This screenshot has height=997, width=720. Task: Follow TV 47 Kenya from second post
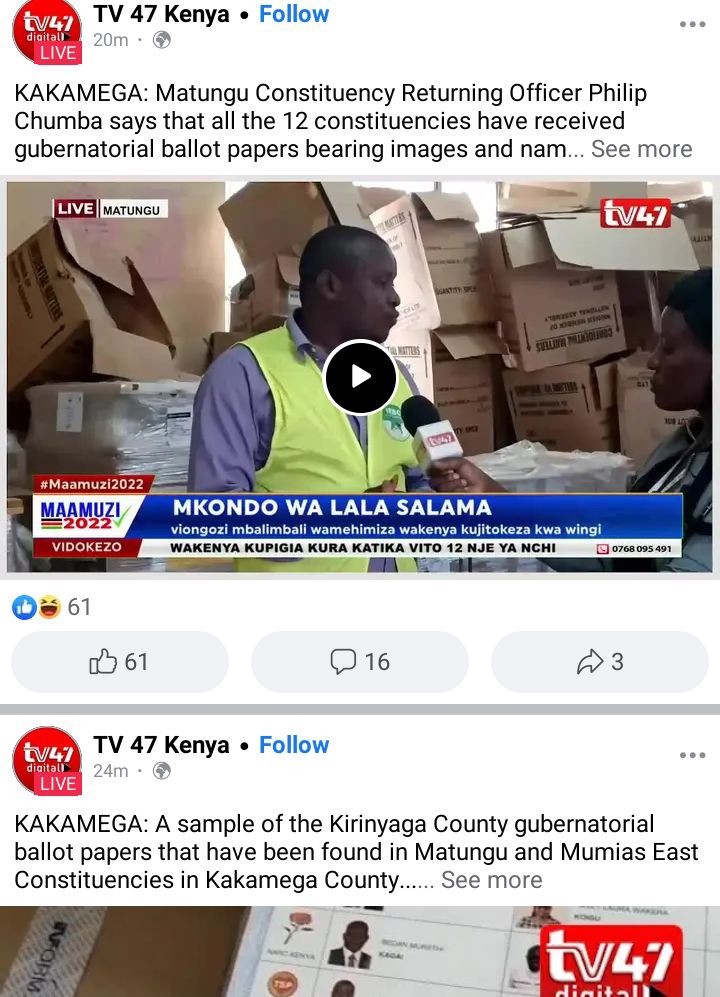point(294,745)
